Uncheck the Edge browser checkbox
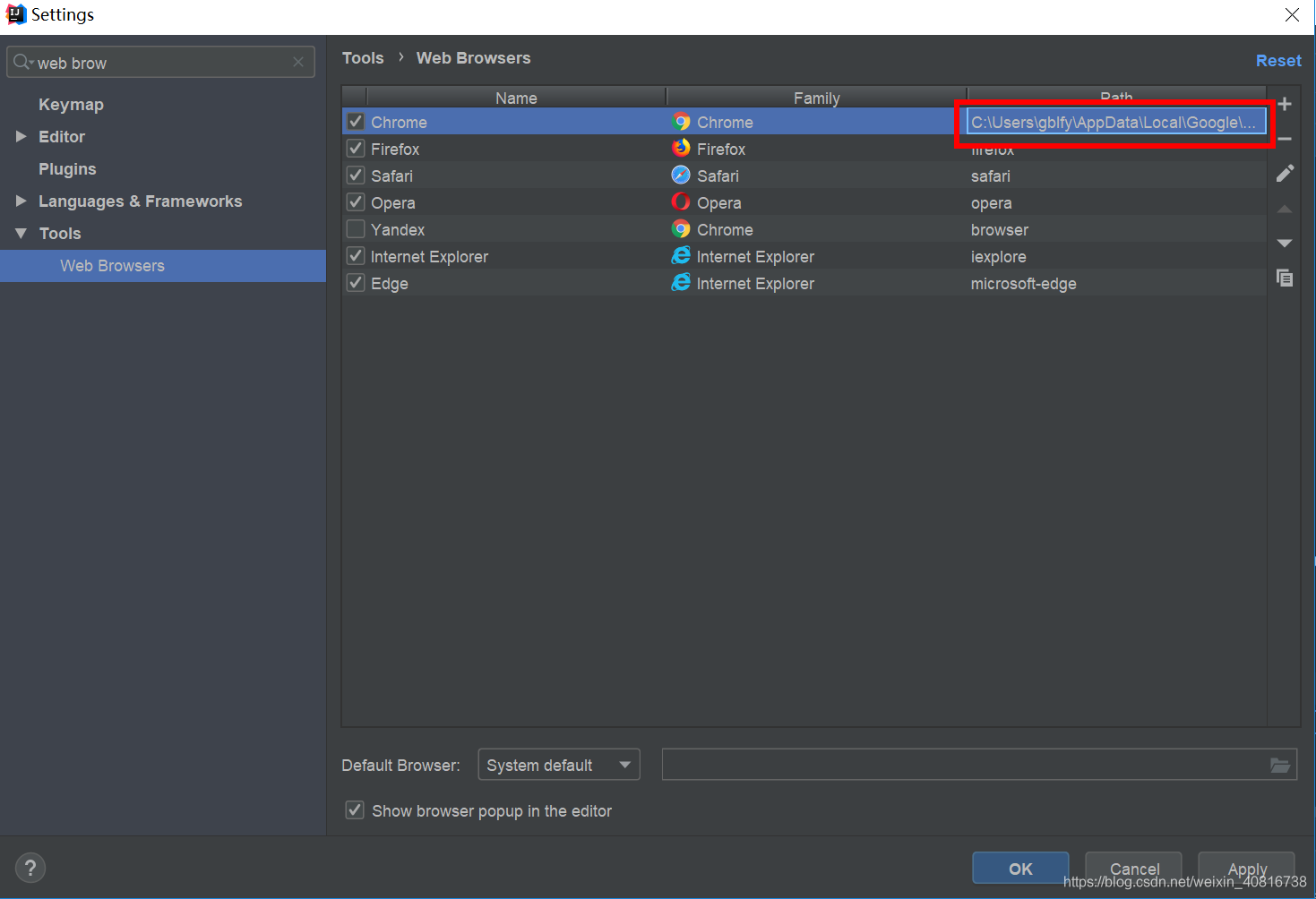This screenshot has width=1316, height=899. coord(356,283)
